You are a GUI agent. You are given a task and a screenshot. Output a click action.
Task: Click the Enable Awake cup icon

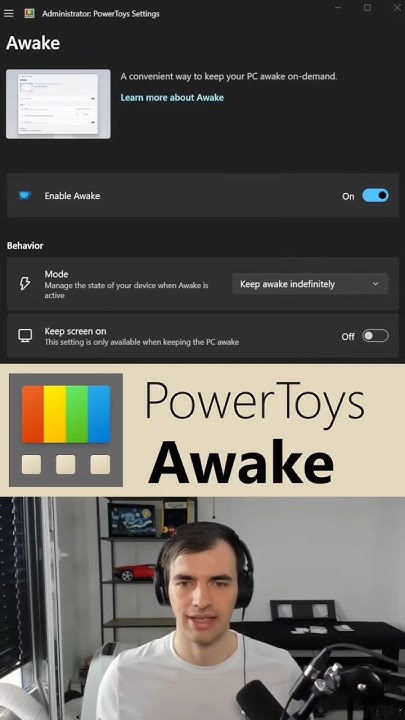coord(25,196)
